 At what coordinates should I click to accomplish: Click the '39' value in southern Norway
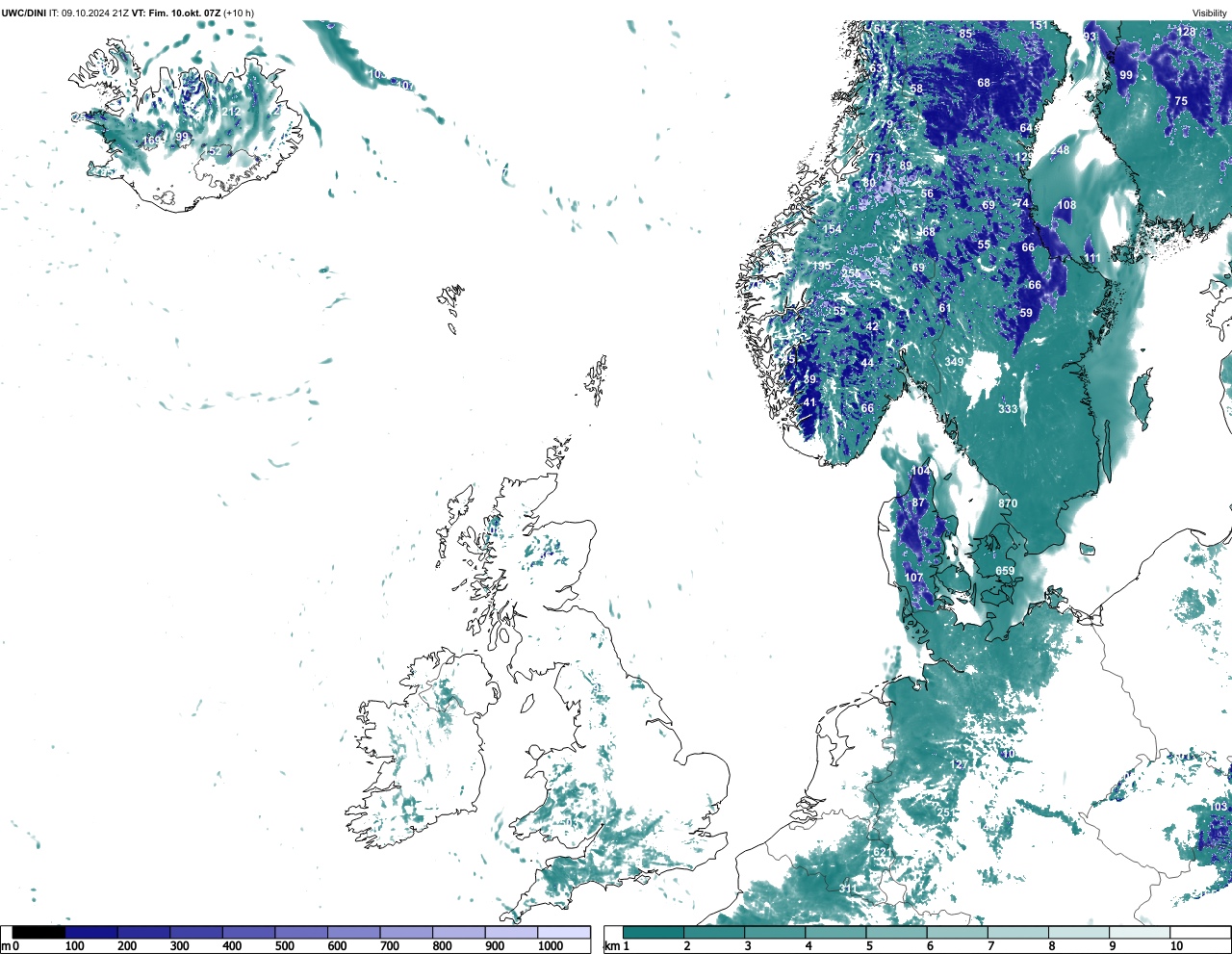(x=809, y=379)
